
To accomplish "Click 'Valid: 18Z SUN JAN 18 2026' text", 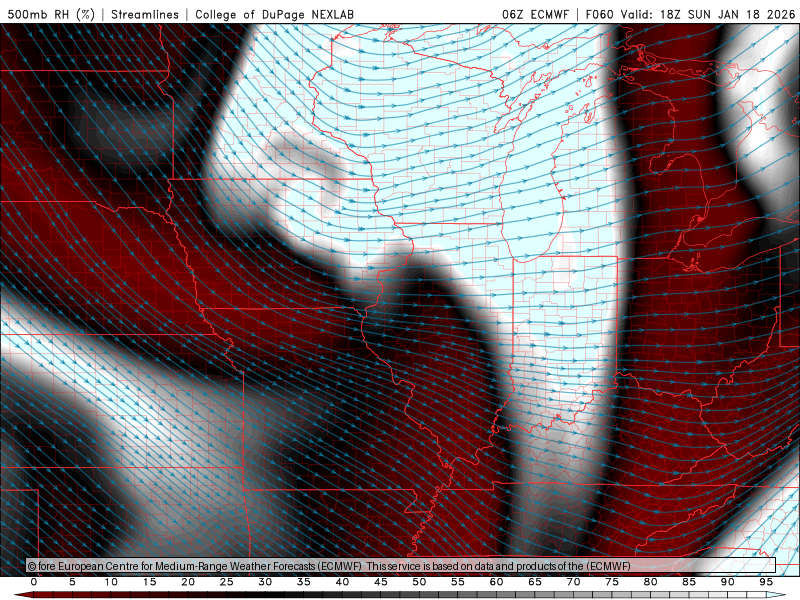I will pyautogui.click(x=708, y=14).
